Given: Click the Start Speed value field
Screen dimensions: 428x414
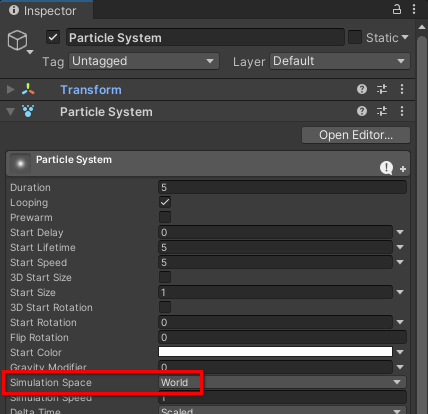Looking at the screenshot, I should [275, 262].
